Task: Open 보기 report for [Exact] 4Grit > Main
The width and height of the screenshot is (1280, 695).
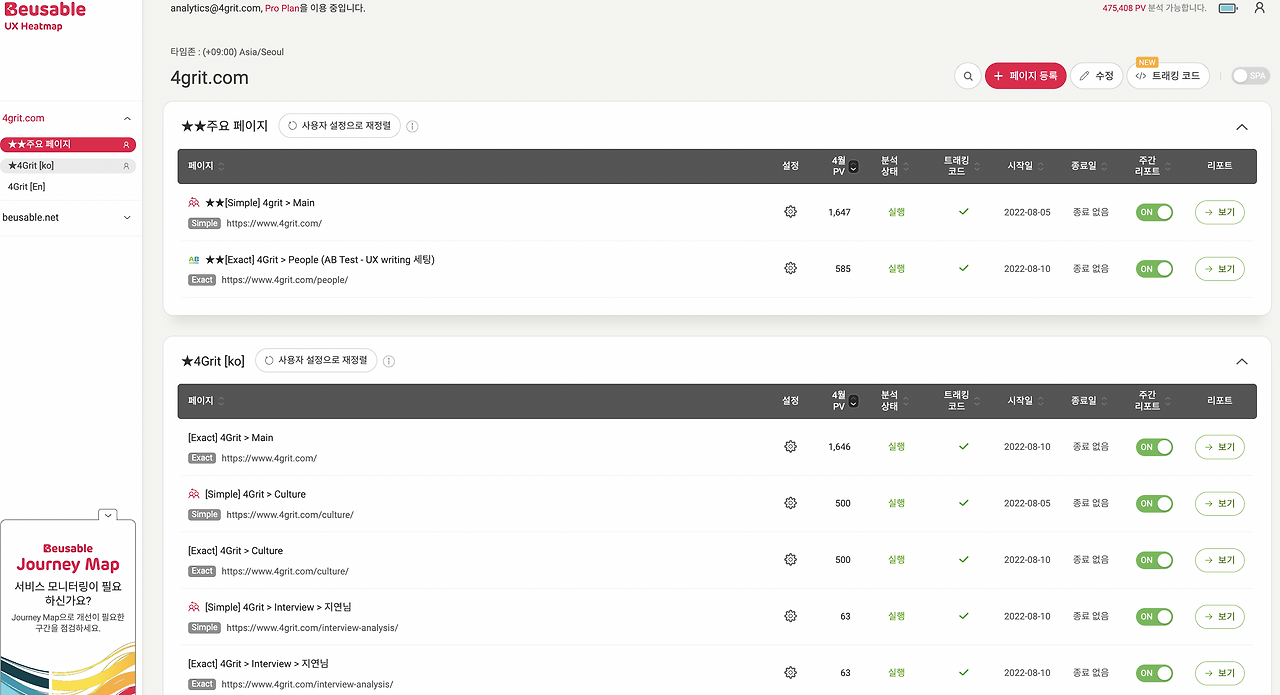Action: pyautogui.click(x=1220, y=447)
